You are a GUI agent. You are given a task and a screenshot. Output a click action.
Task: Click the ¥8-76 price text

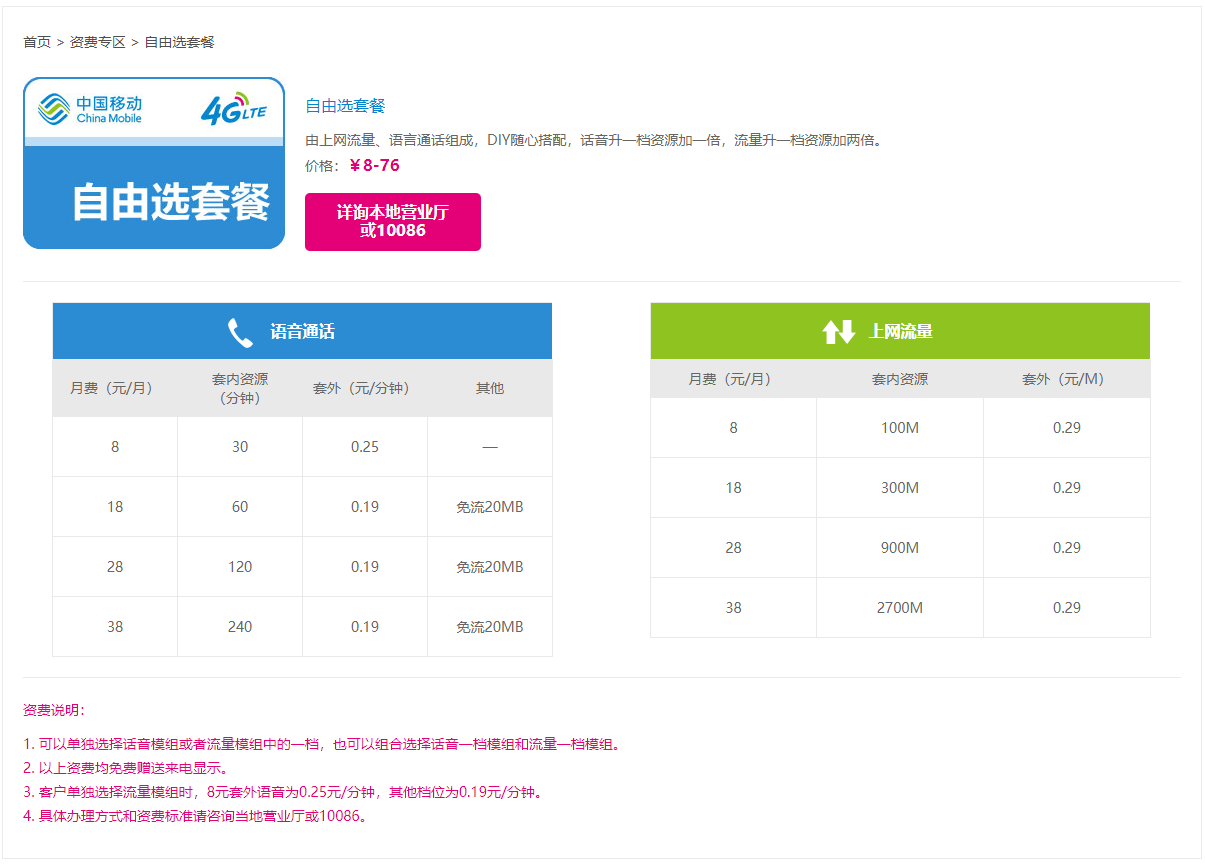pos(374,165)
